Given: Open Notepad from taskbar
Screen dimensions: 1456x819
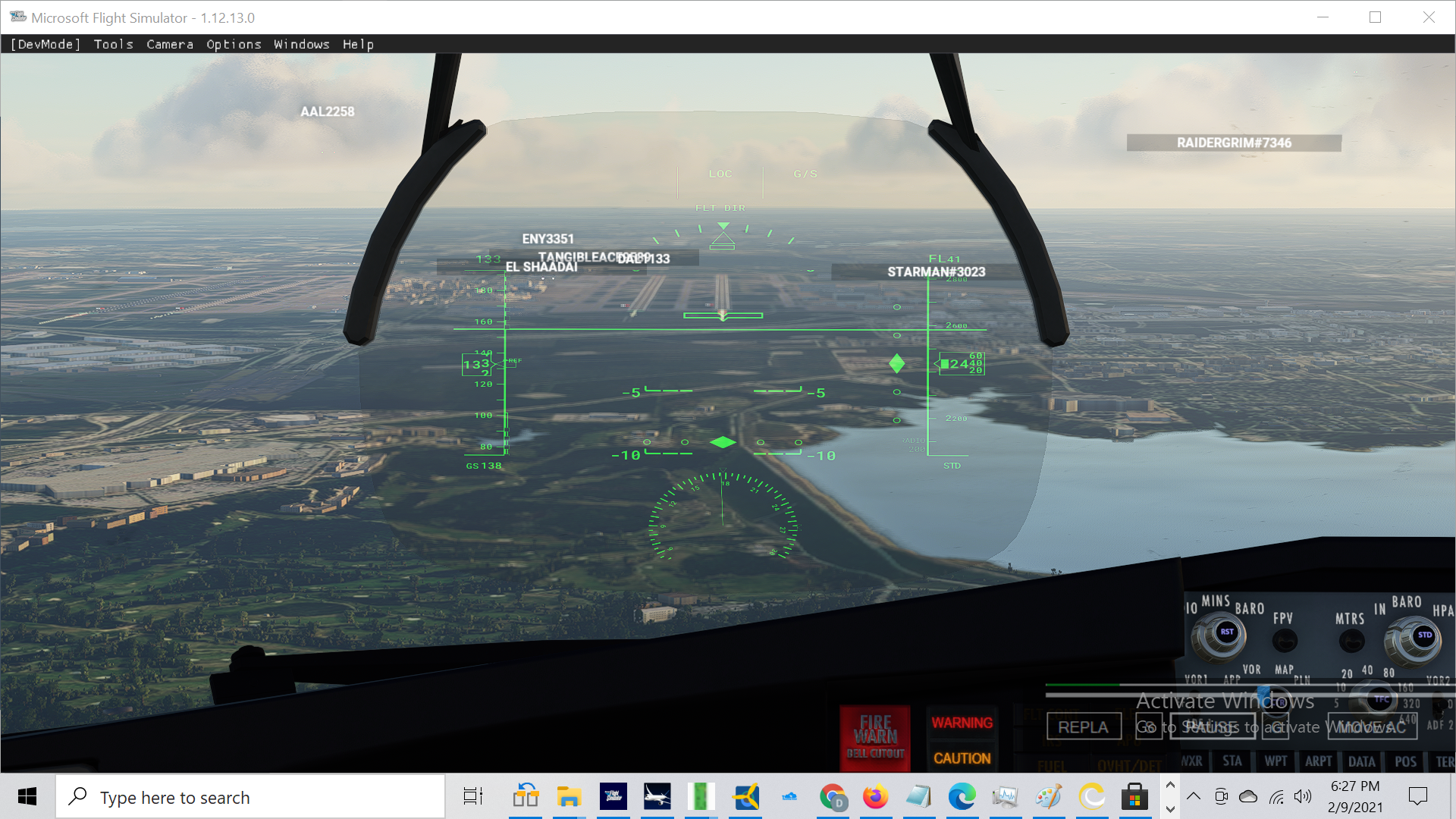Looking at the screenshot, I should [x=918, y=796].
